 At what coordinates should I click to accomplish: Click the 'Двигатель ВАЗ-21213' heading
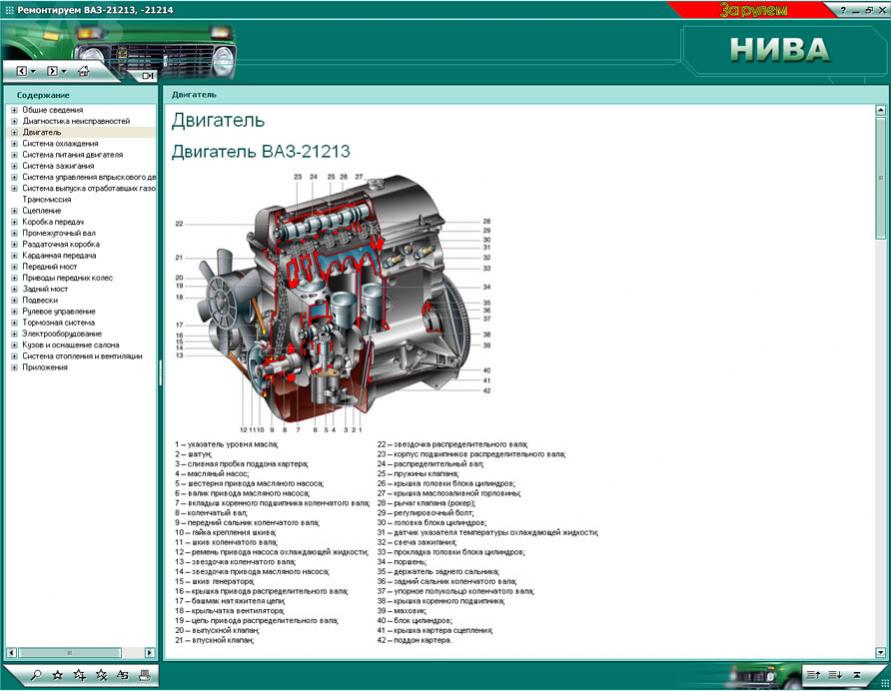pos(261,152)
